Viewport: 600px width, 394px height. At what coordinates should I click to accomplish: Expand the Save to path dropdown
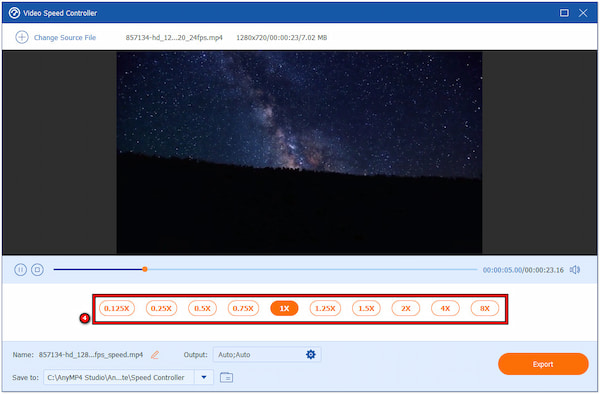click(204, 378)
